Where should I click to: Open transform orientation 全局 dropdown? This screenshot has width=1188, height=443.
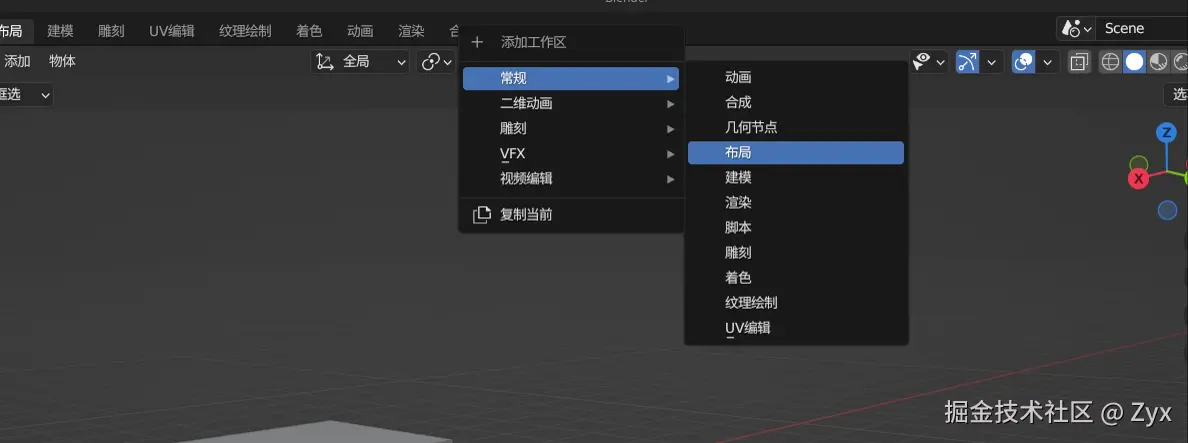tap(361, 62)
